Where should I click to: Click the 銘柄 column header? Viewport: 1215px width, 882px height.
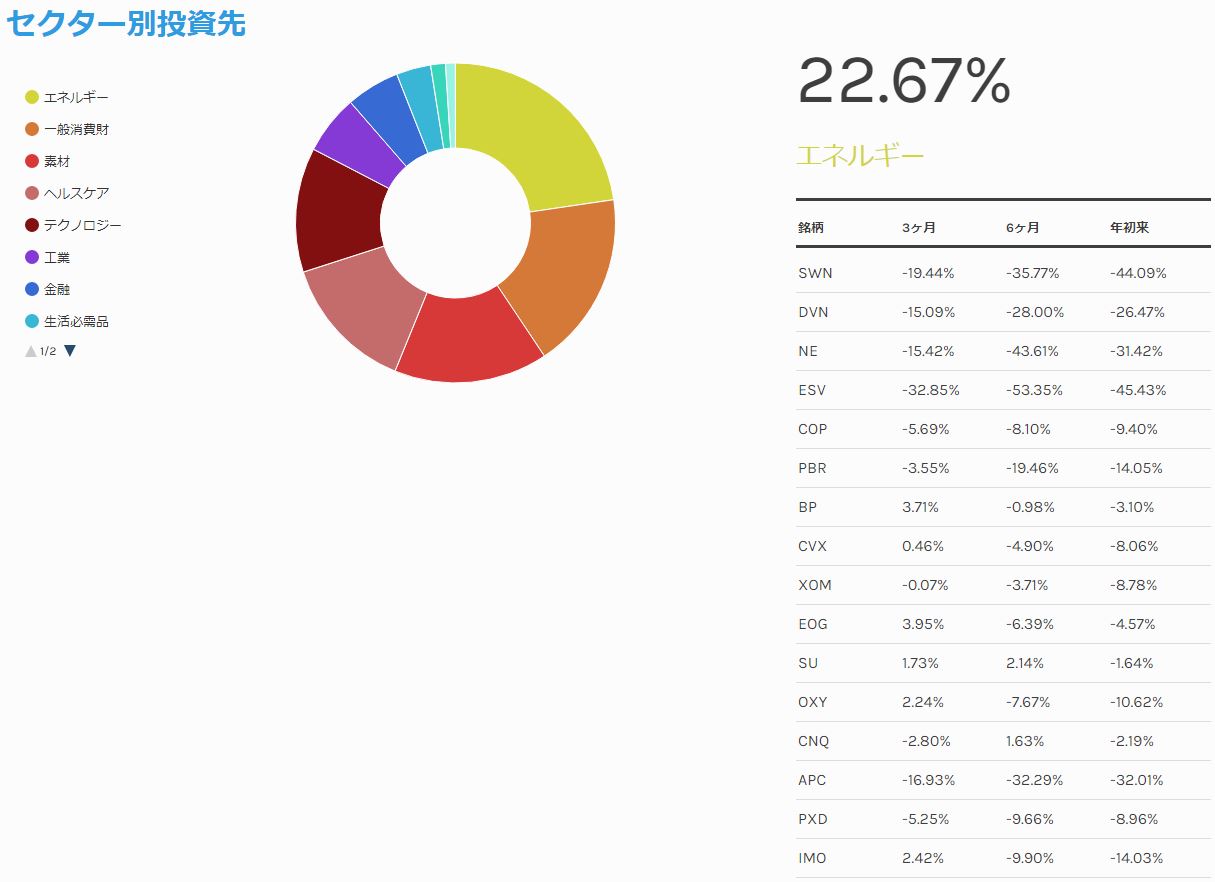click(811, 227)
